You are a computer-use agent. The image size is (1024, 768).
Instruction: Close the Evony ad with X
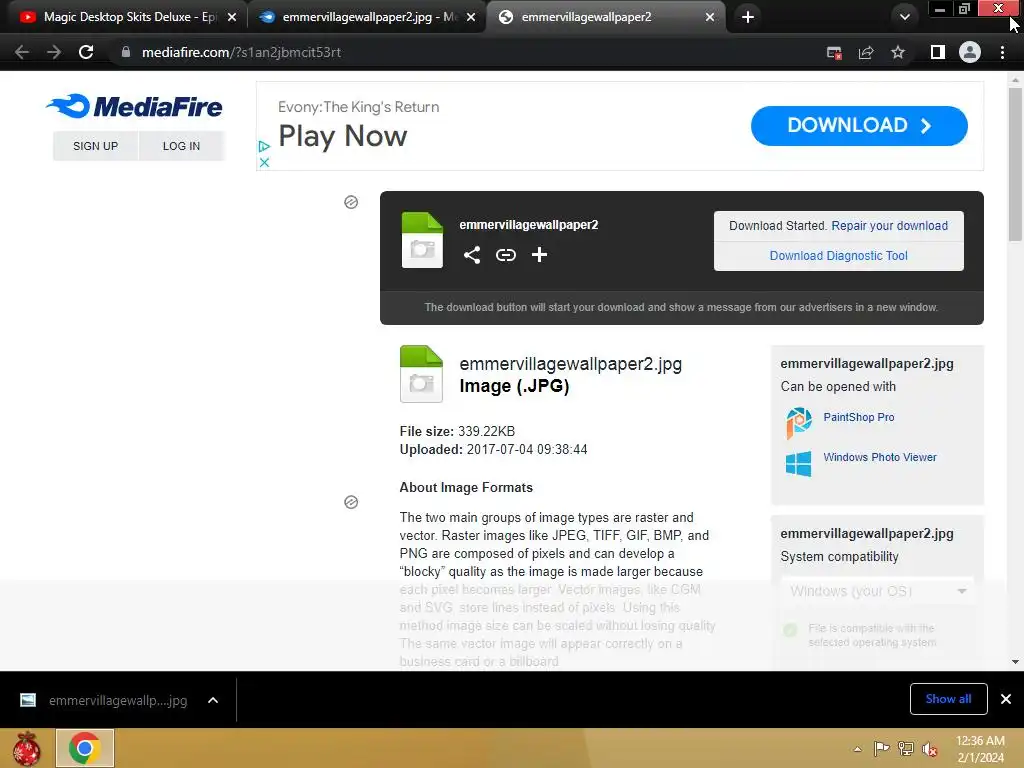tap(264, 163)
